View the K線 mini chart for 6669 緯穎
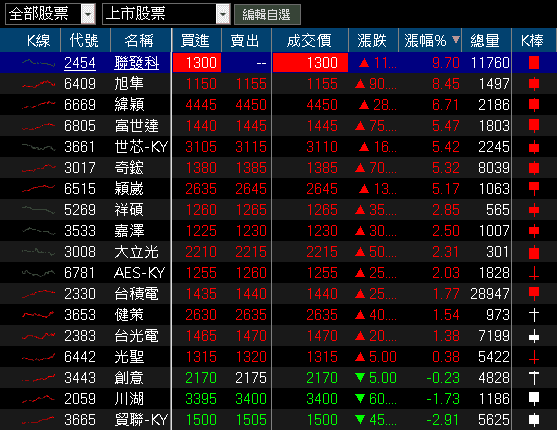The height and width of the screenshot is (430, 557). (x=38, y=105)
